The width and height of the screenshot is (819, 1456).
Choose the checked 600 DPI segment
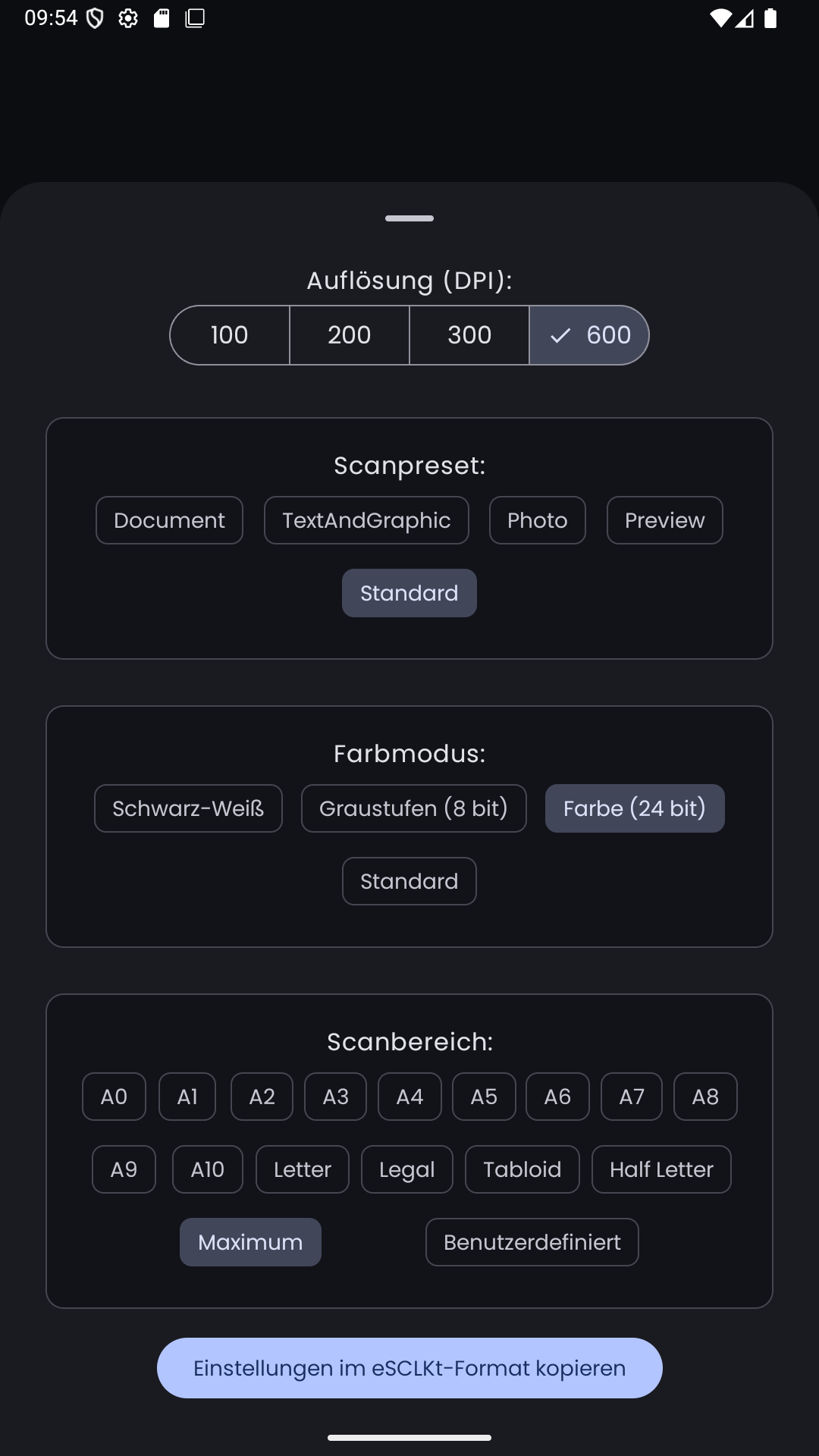tap(589, 335)
